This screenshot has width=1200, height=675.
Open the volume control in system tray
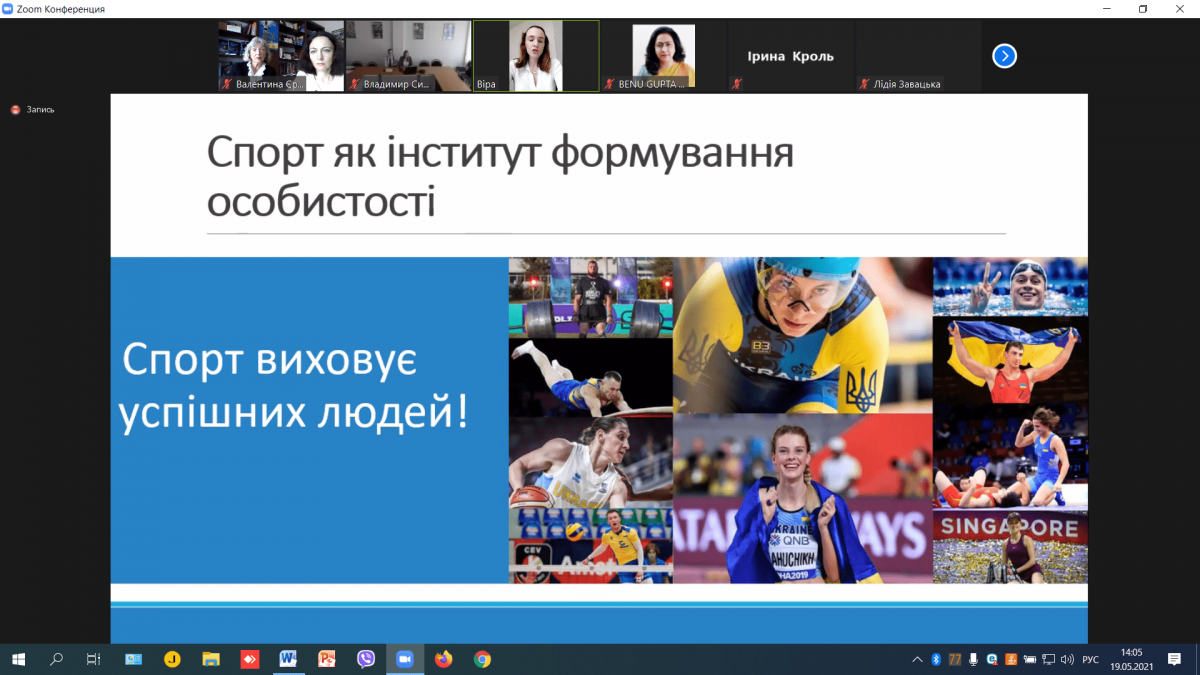click(x=1067, y=659)
